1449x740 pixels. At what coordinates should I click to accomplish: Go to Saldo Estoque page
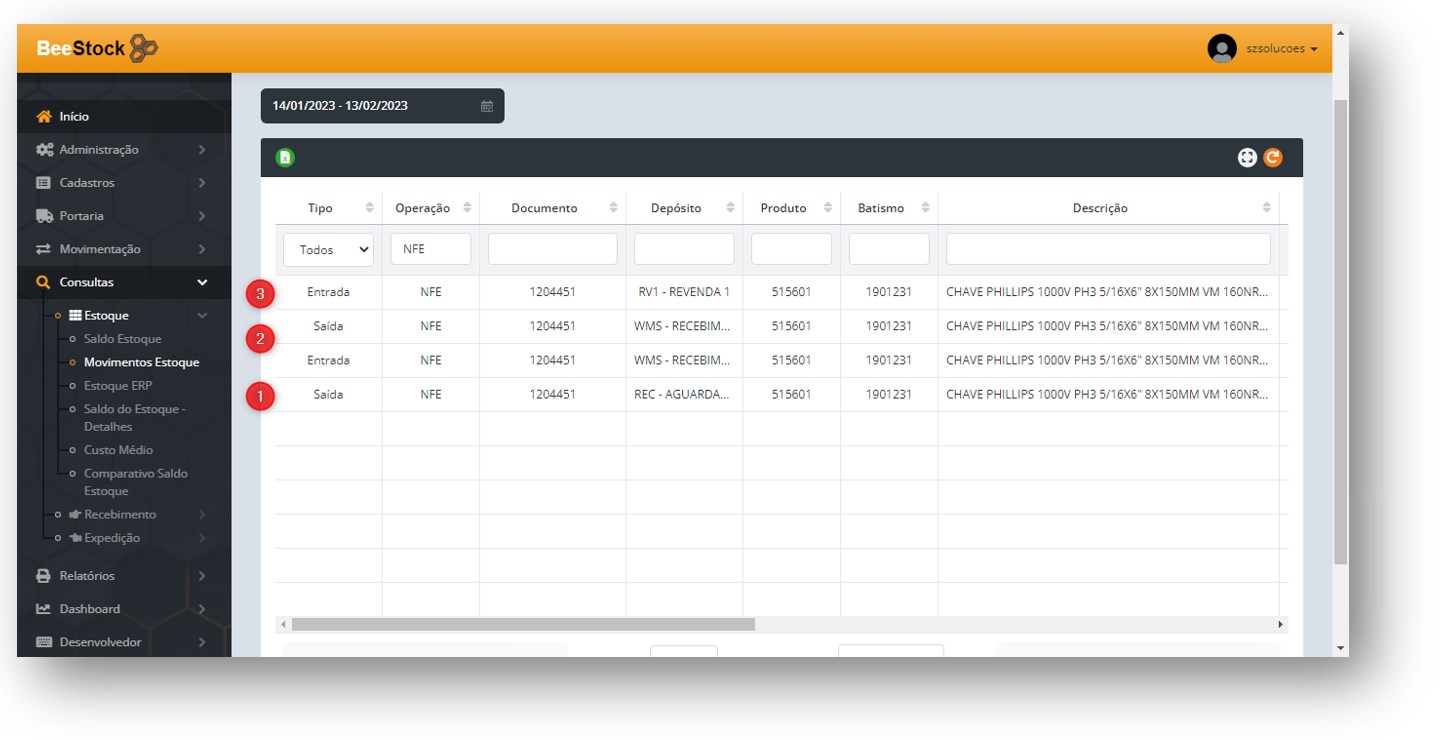[122, 339]
